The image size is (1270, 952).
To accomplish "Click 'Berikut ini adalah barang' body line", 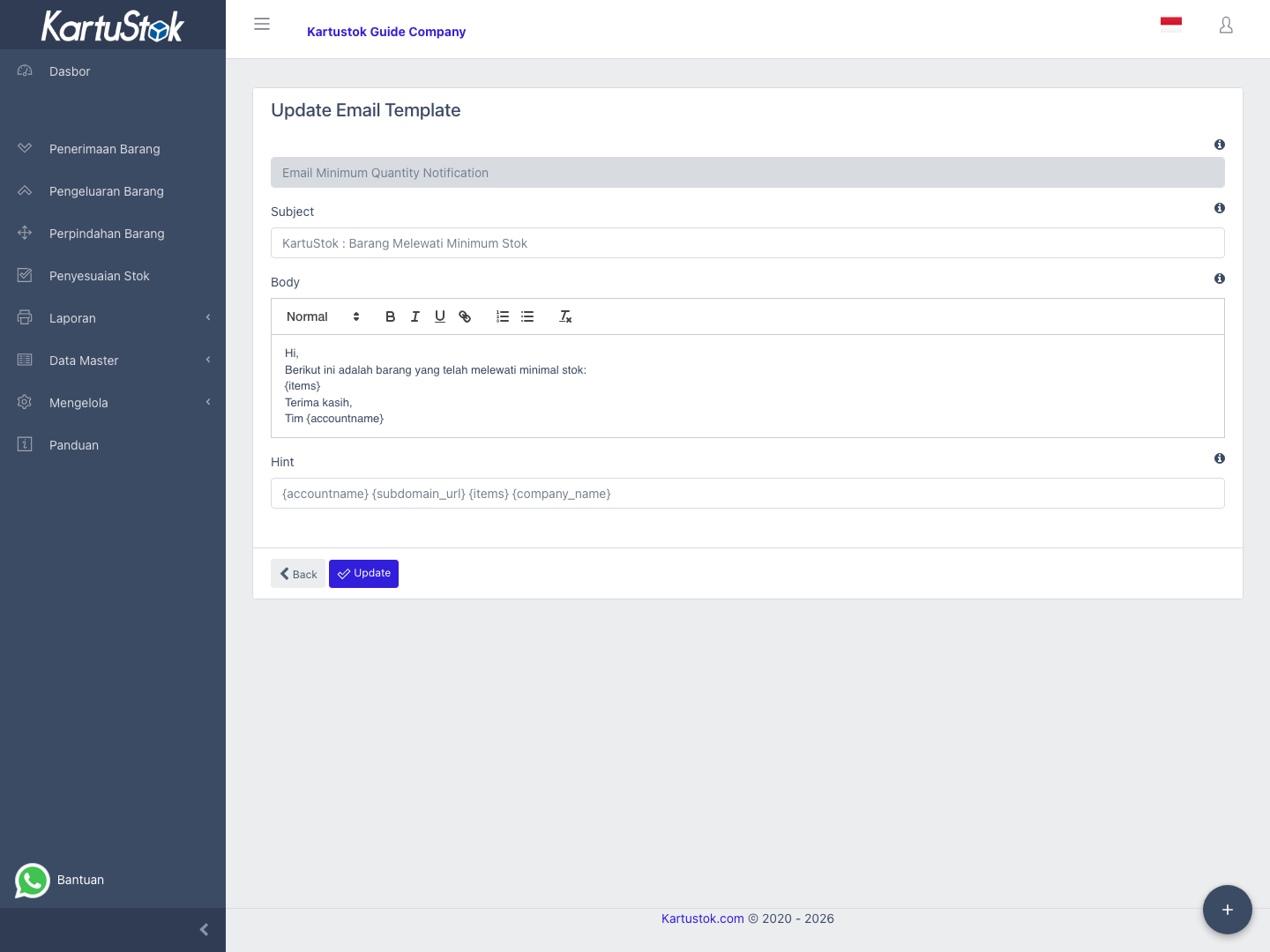I will click(x=436, y=370).
